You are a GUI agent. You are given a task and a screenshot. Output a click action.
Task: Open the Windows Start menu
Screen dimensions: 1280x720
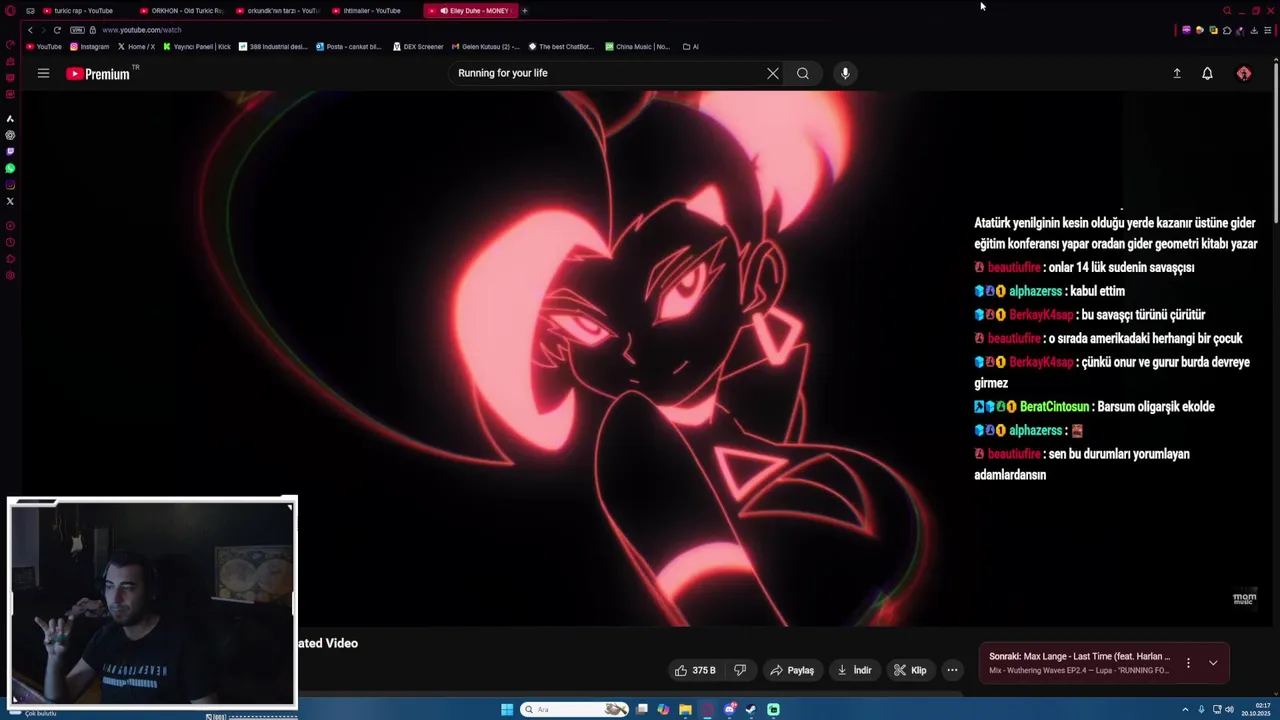pos(507,710)
